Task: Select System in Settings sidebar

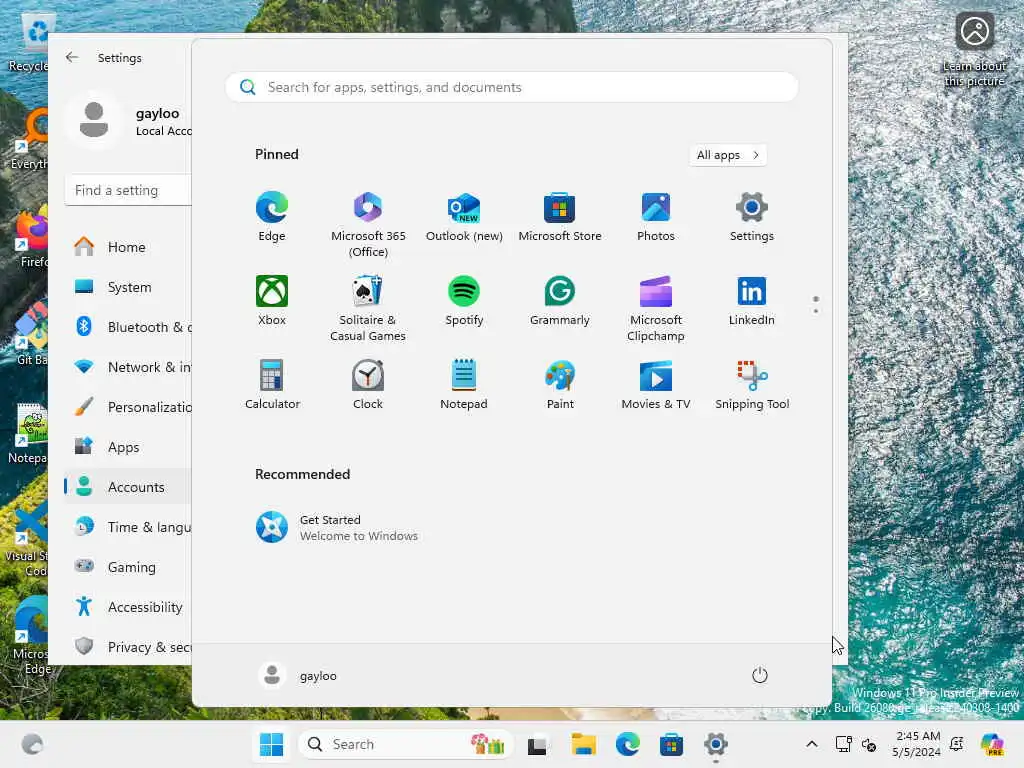Action: [x=128, y=287]
